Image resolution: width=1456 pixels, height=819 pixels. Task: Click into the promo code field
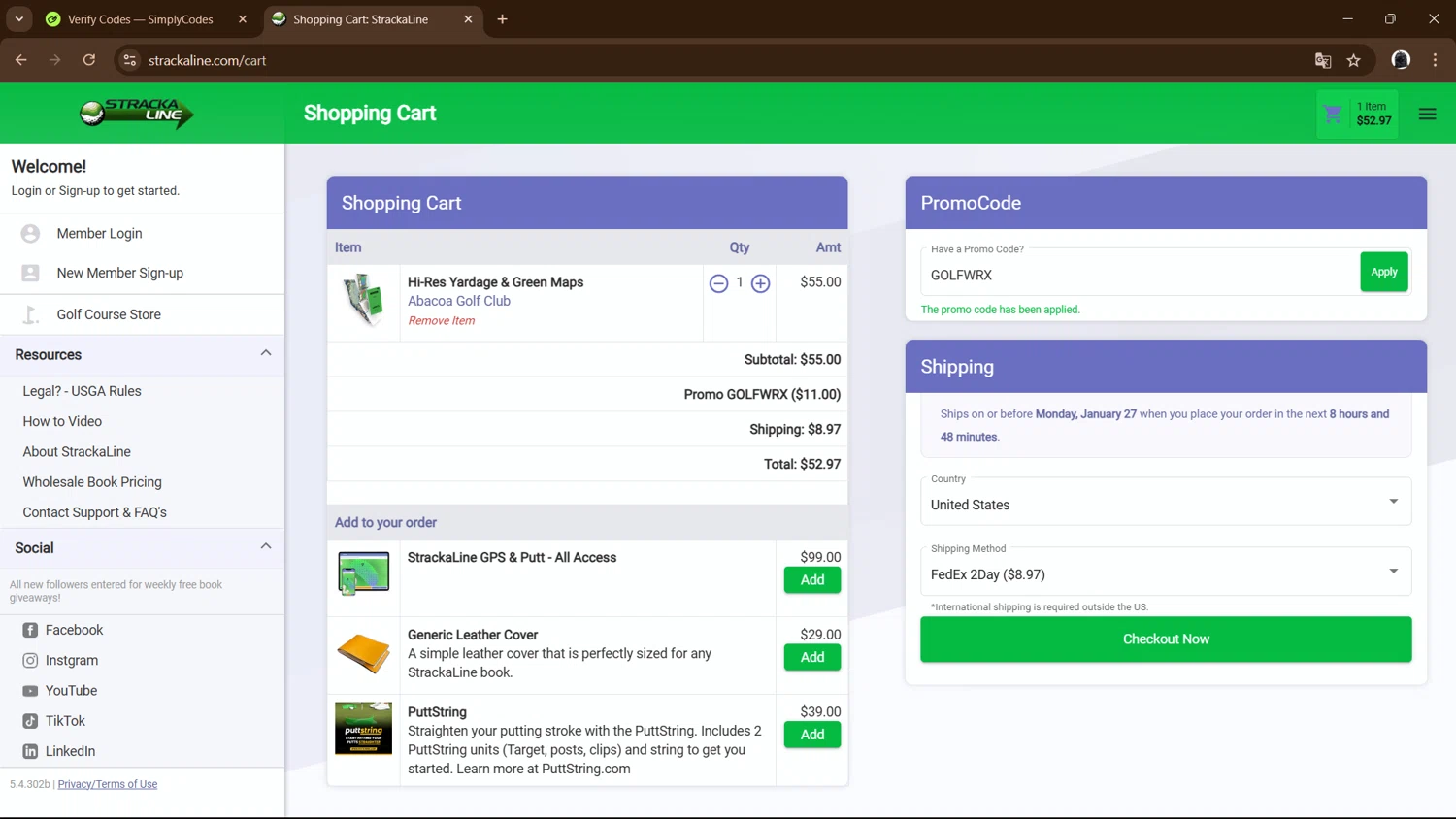pos(1140,273)
